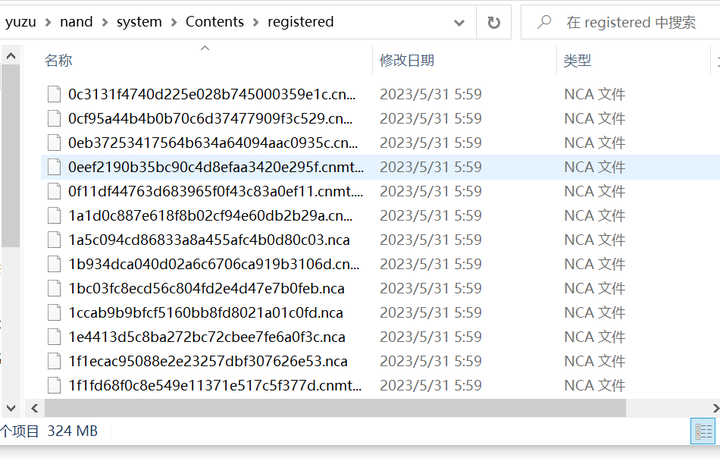Click the search magnifier icon

coord(544,22)
